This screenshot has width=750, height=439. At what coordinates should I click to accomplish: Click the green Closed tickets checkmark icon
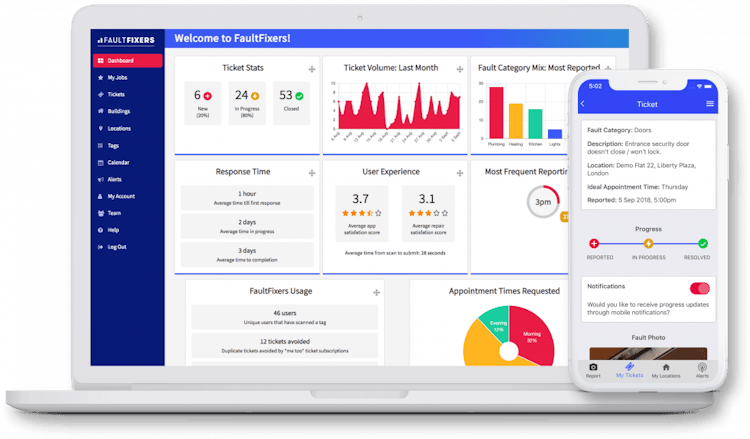[299, 96]
